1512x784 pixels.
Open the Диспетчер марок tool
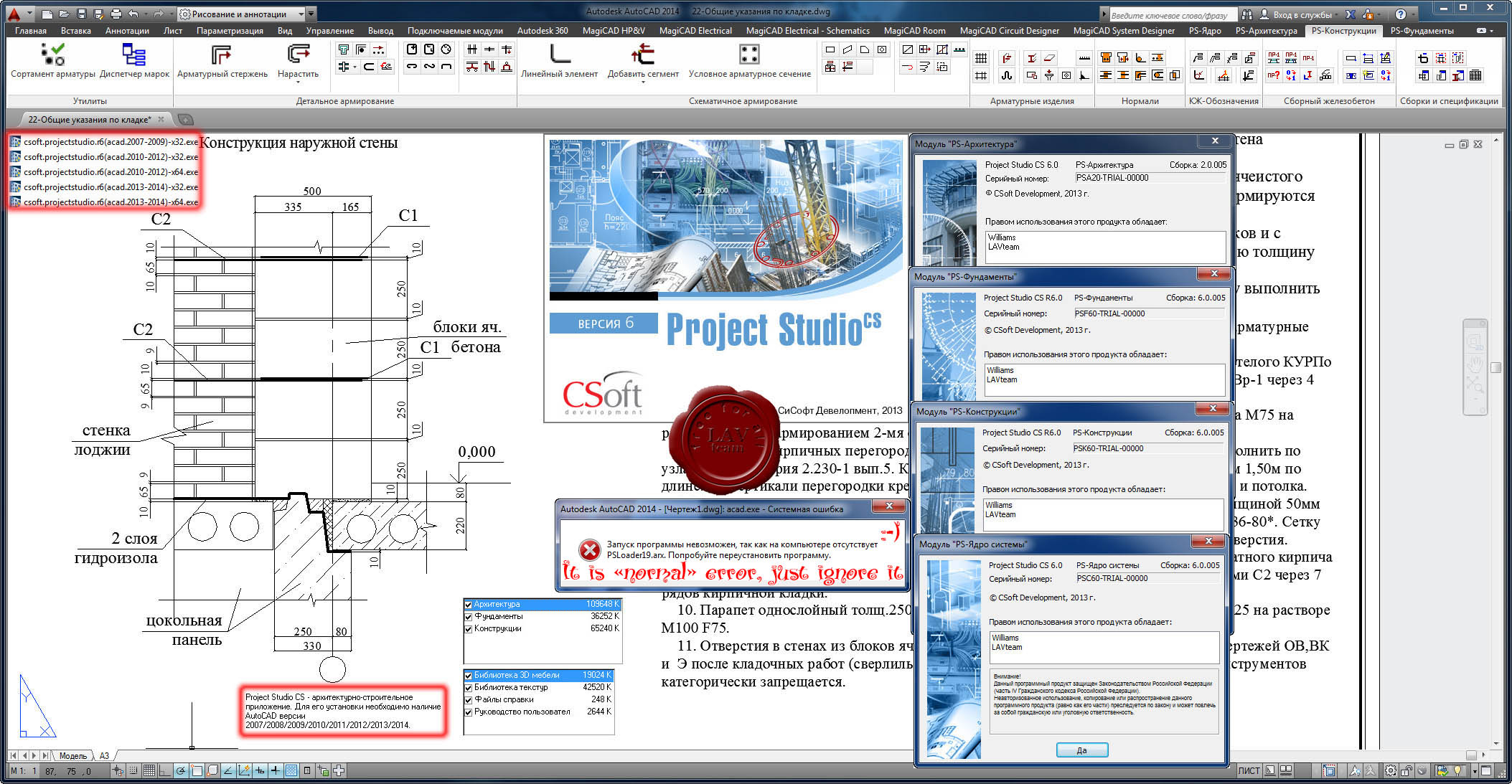(x=134, y=60)
